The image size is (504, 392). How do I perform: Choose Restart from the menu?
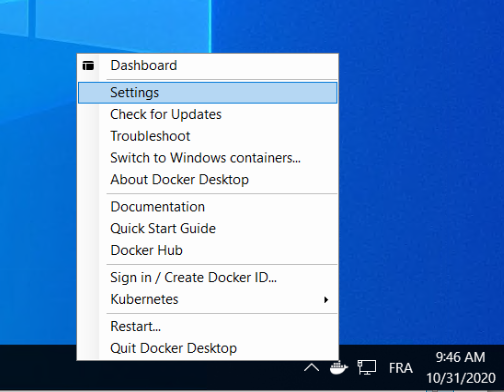click(208, 326)
